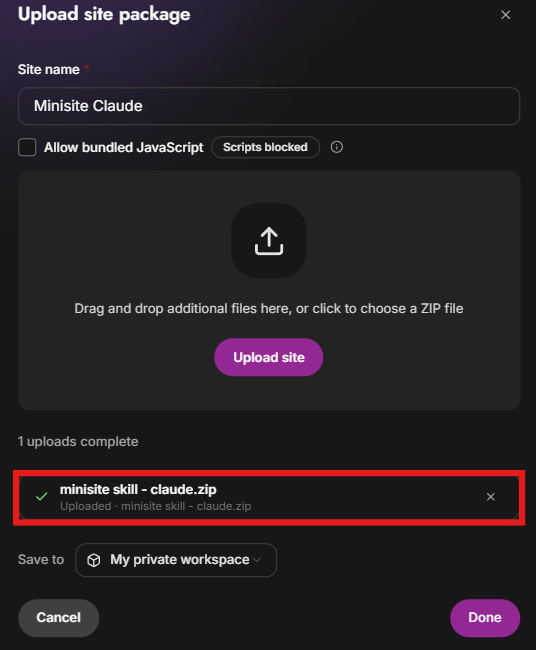Click the Save to label
This screenshot has width=536, height=650.
click(x=41, y=560)
